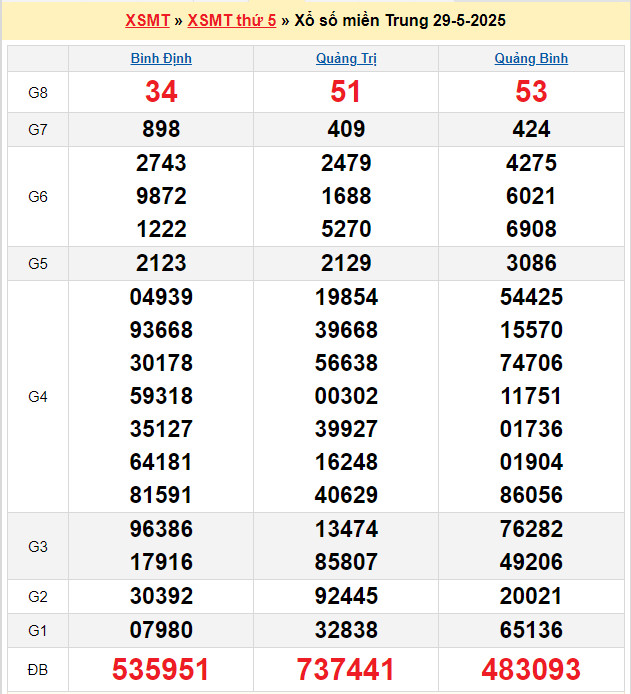The image size is (631, 694).
Task: Open the Bình Định province link
Action: pyautogui.click(x=161, y=58)
